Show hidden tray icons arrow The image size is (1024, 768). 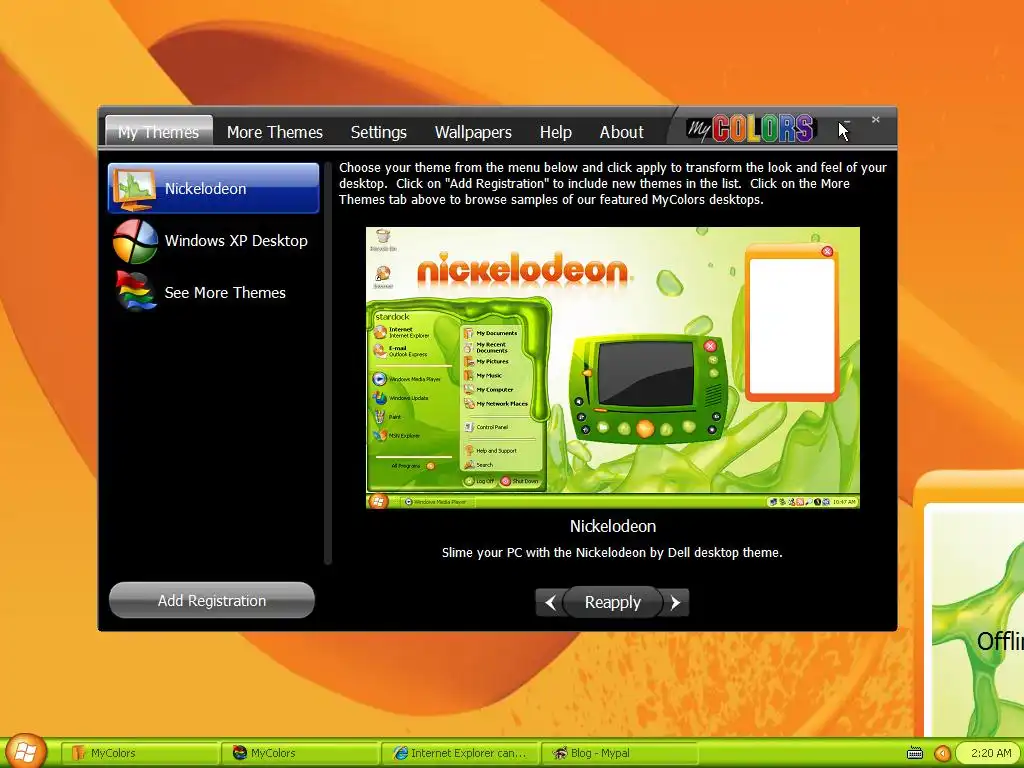tap(942, 753)
